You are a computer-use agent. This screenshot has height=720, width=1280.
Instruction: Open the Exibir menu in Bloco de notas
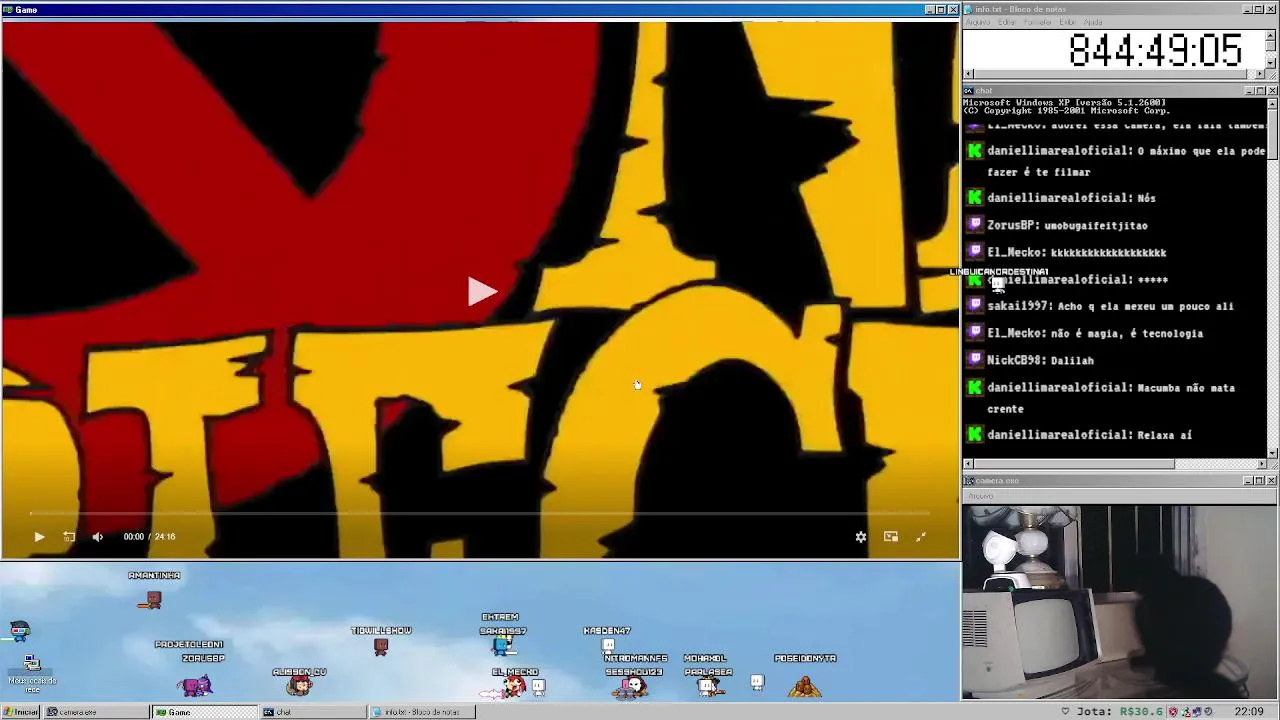(1068, 22)
